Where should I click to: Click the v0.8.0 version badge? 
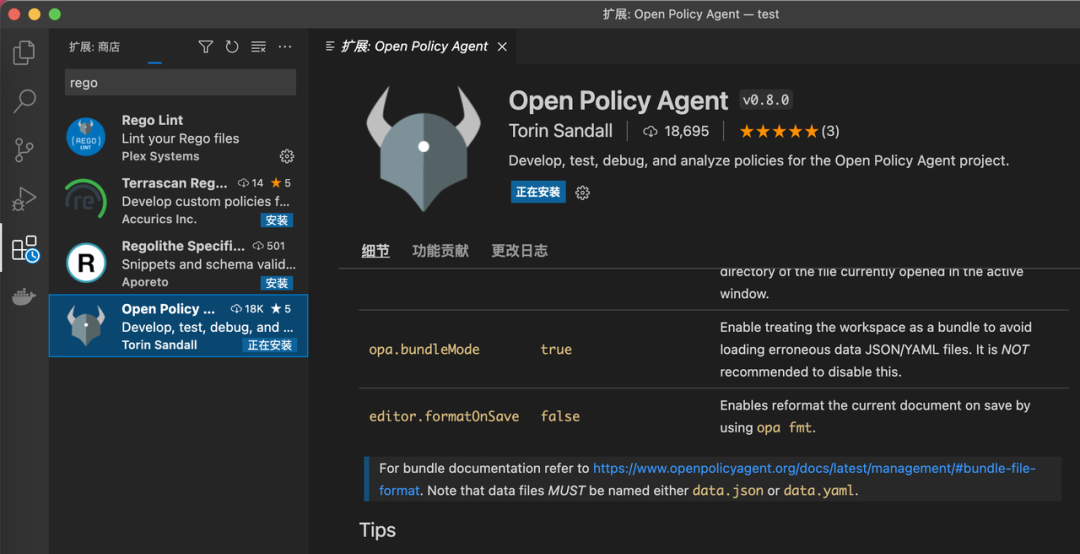766,100
